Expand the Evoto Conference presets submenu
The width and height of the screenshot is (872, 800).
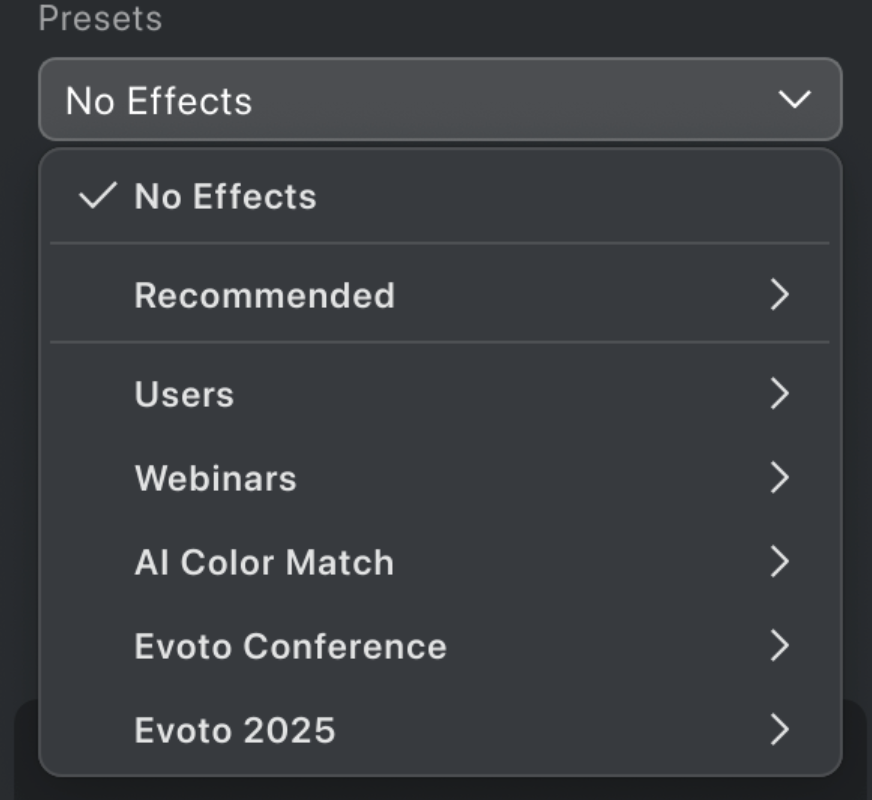point(781,644)
